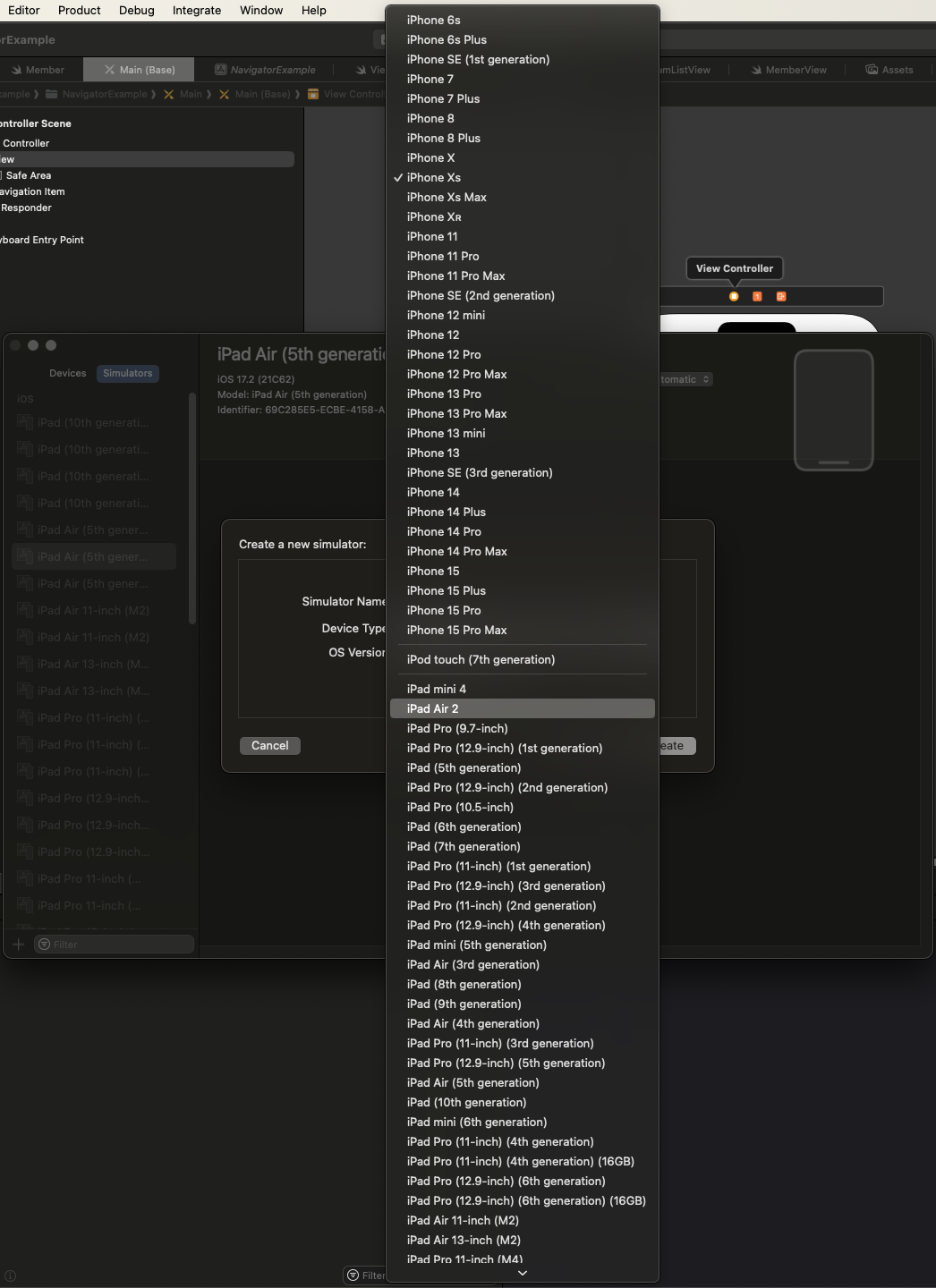Open the Product menu
This screenshot has height=1288, width=936.
(x=79, y=10)
